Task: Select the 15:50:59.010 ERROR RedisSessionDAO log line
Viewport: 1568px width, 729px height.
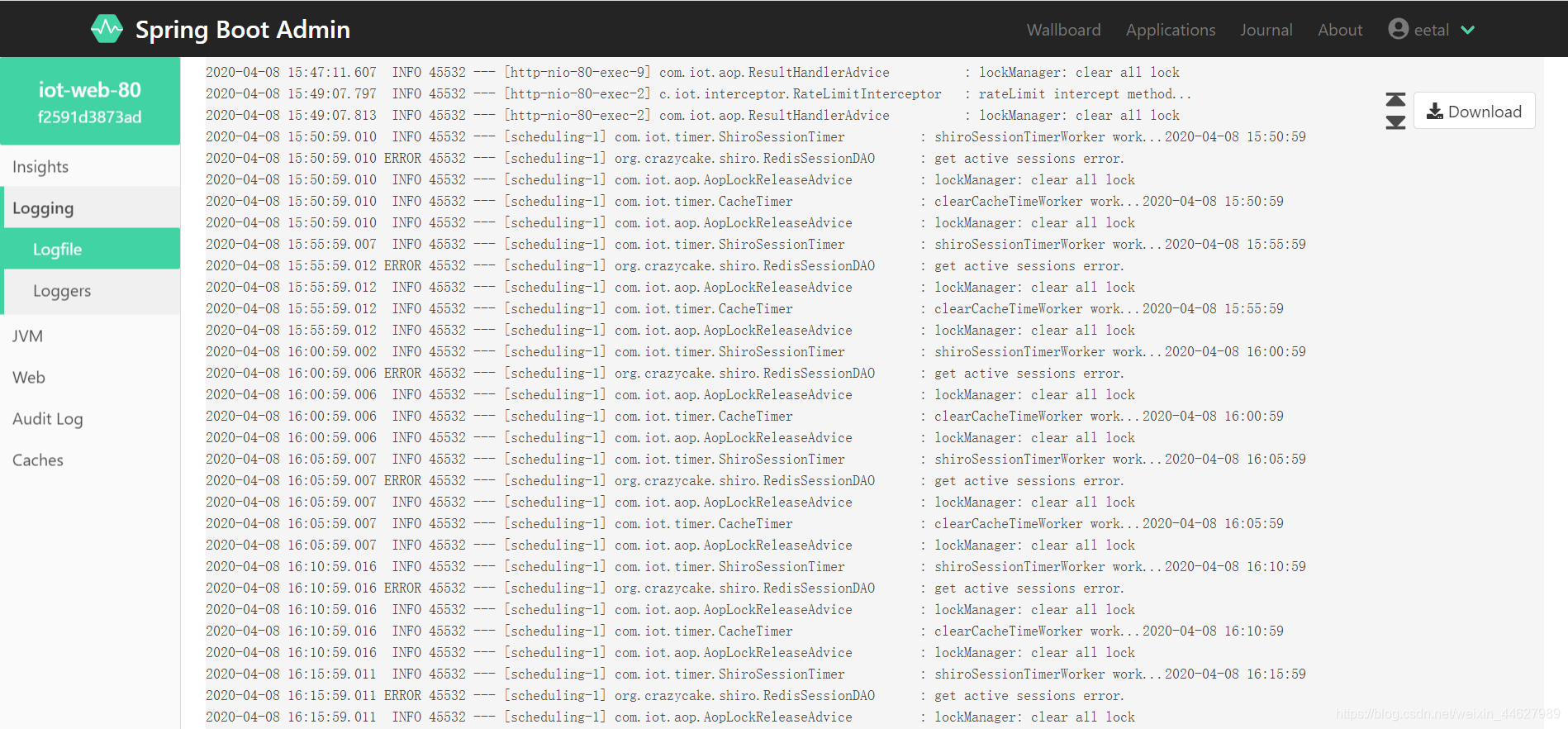Action: (x=664, y=159)
